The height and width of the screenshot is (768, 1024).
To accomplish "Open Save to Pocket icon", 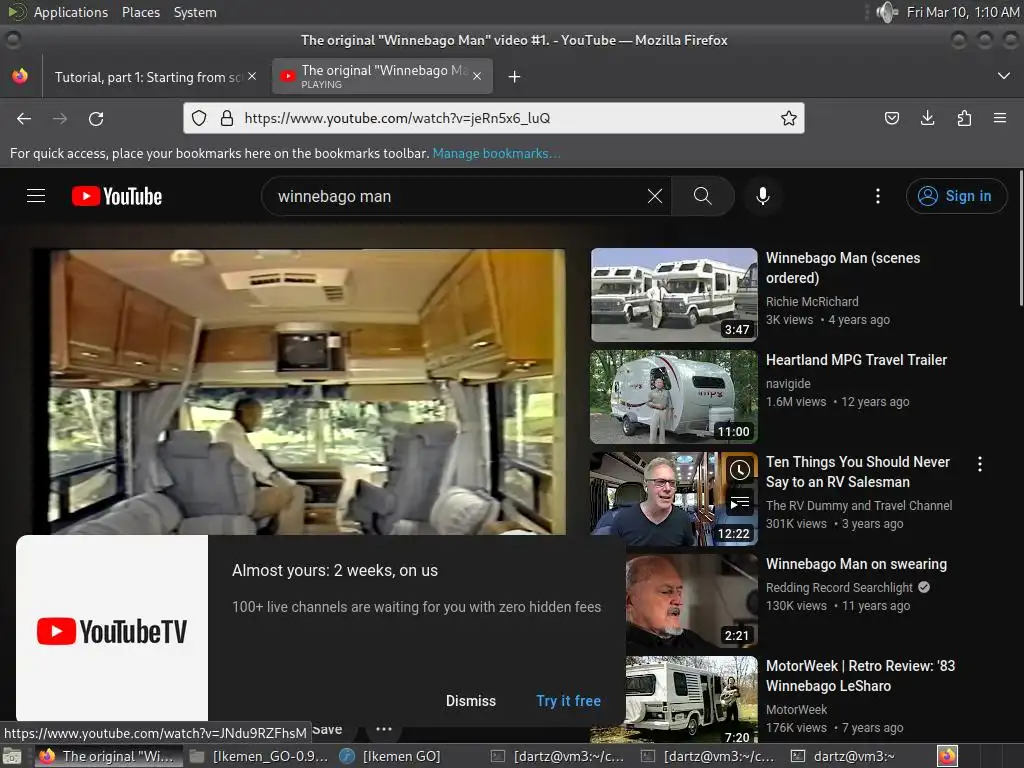I will pos(891,118).
